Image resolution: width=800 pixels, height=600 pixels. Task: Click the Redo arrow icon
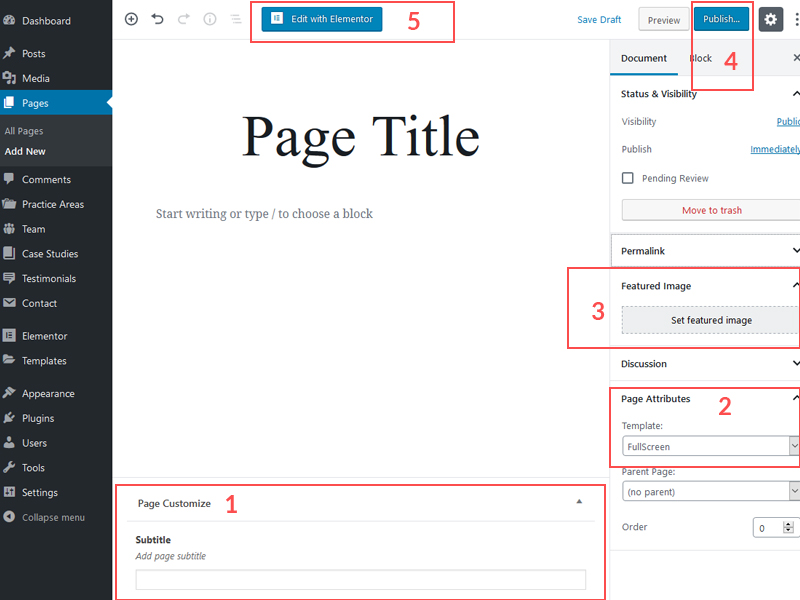click(183, 19)
